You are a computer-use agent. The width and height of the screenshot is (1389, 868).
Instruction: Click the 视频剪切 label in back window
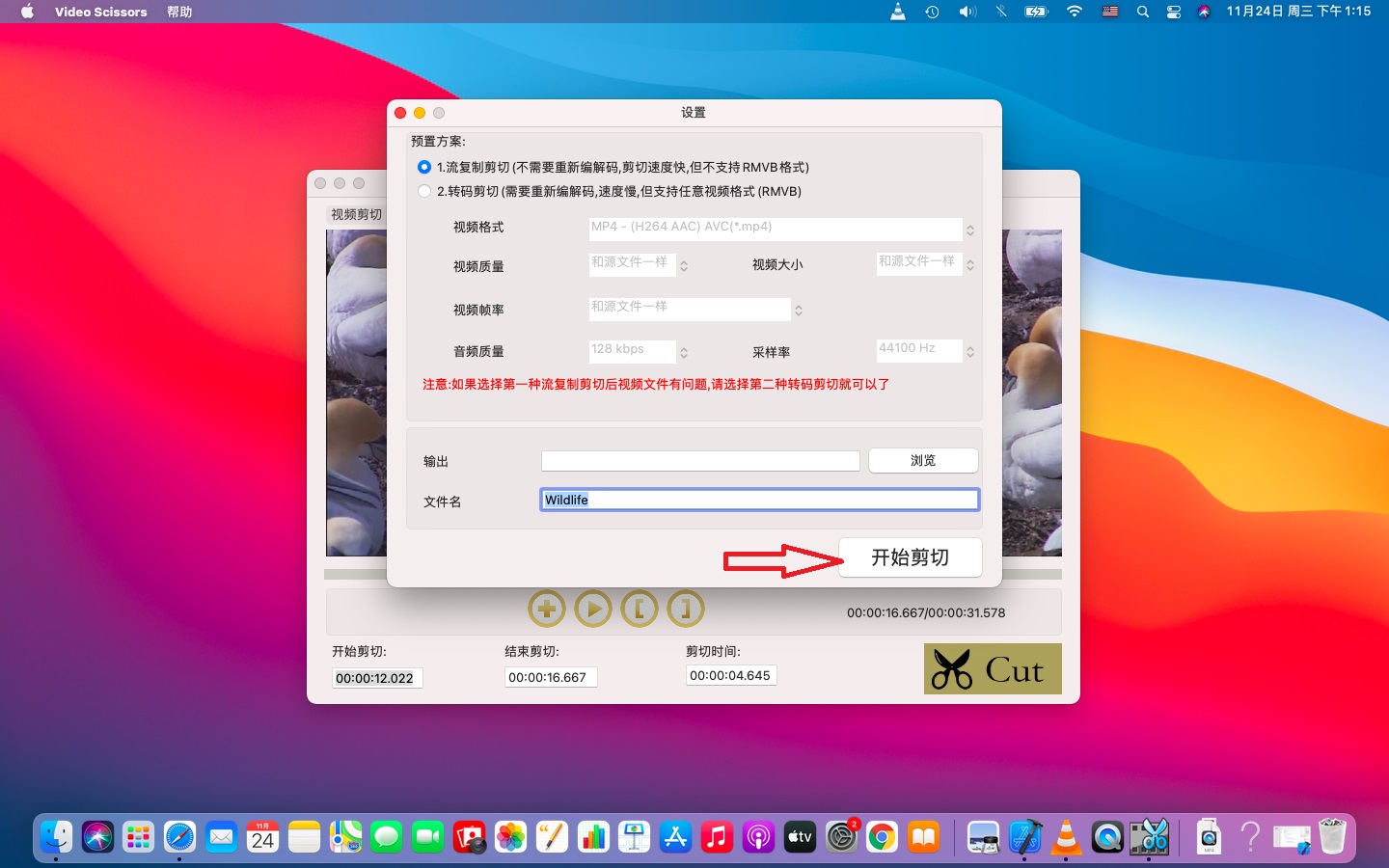(x=356, y=214)
